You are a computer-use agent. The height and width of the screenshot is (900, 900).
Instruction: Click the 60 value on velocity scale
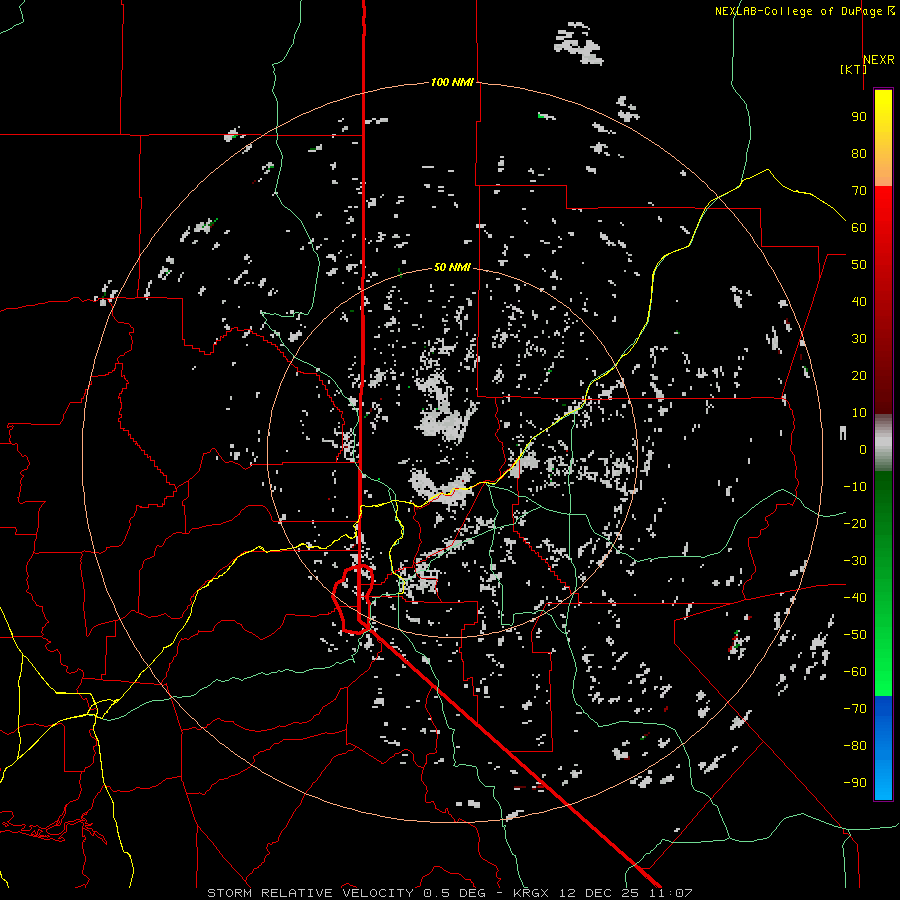pyautogui.click(x=859, y=228)
